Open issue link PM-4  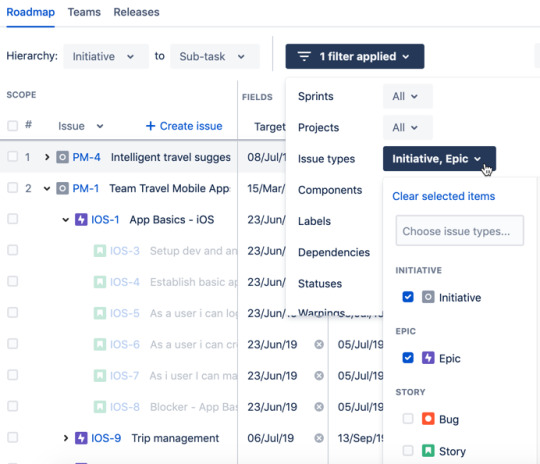(x=86, y=157)
